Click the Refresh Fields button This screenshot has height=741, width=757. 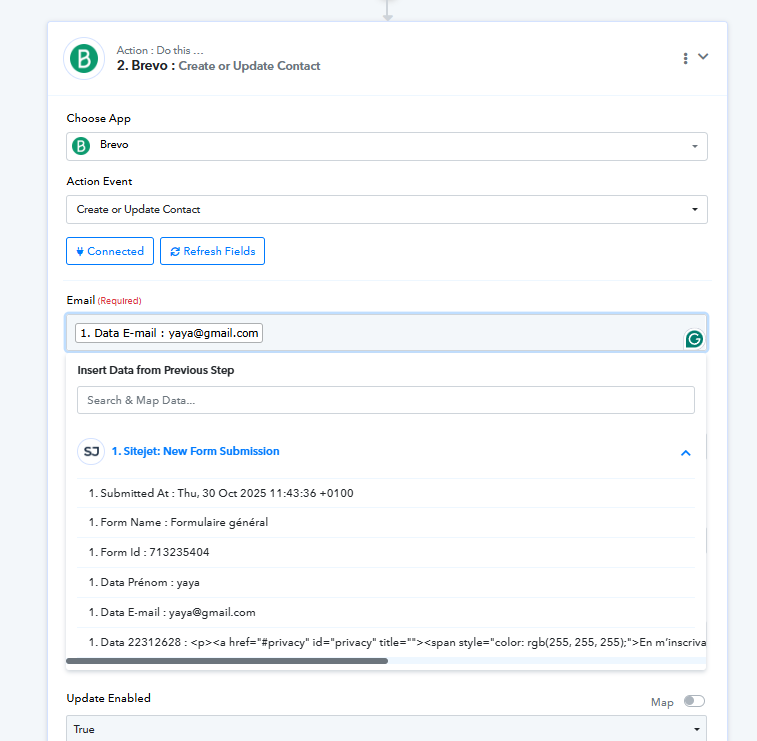pos(212,251)
